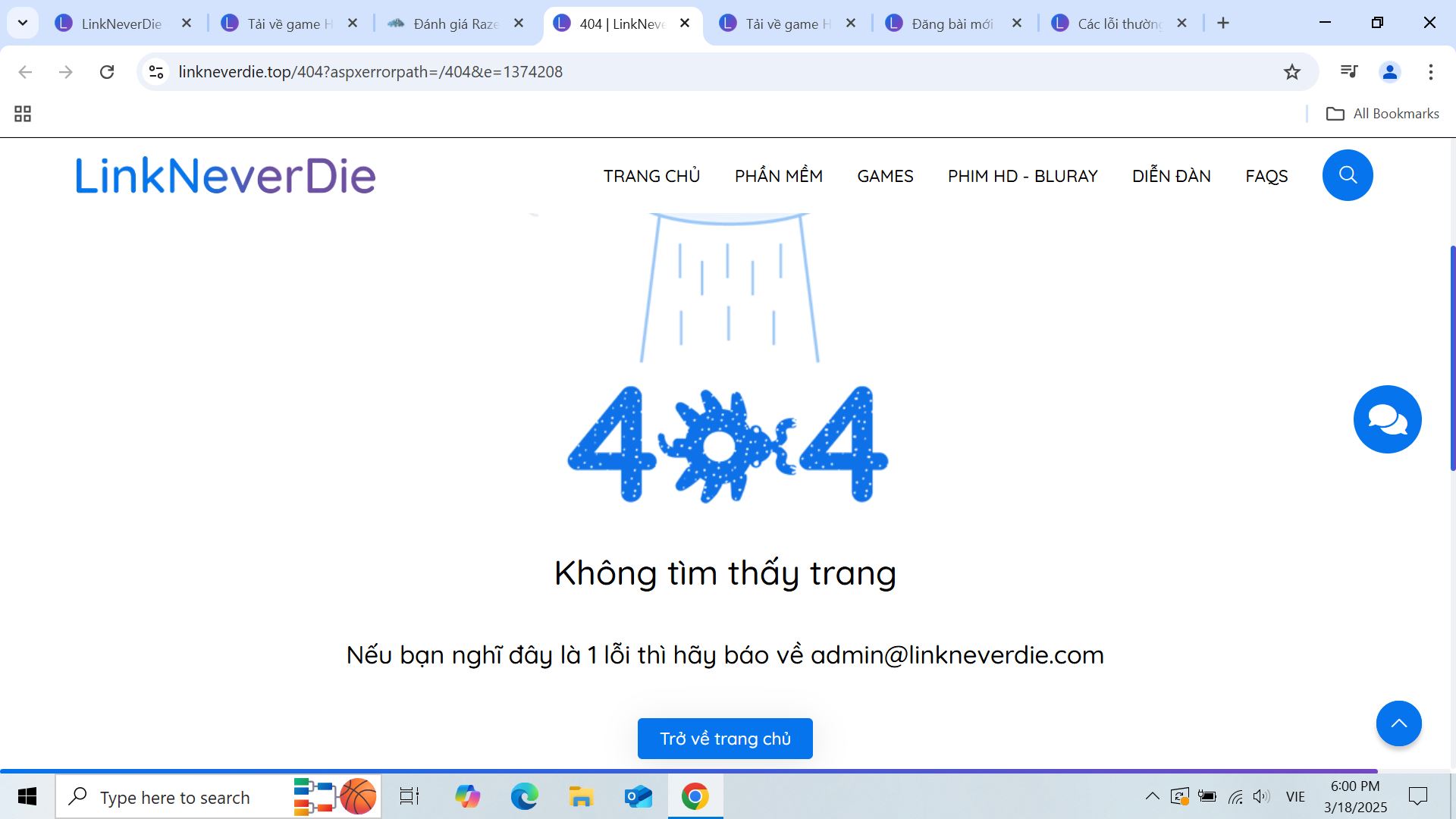Click the Trở về trang chủ button
Viewport: 1456px width, 819px height.
pyautogui.click(x=724, y=738)
